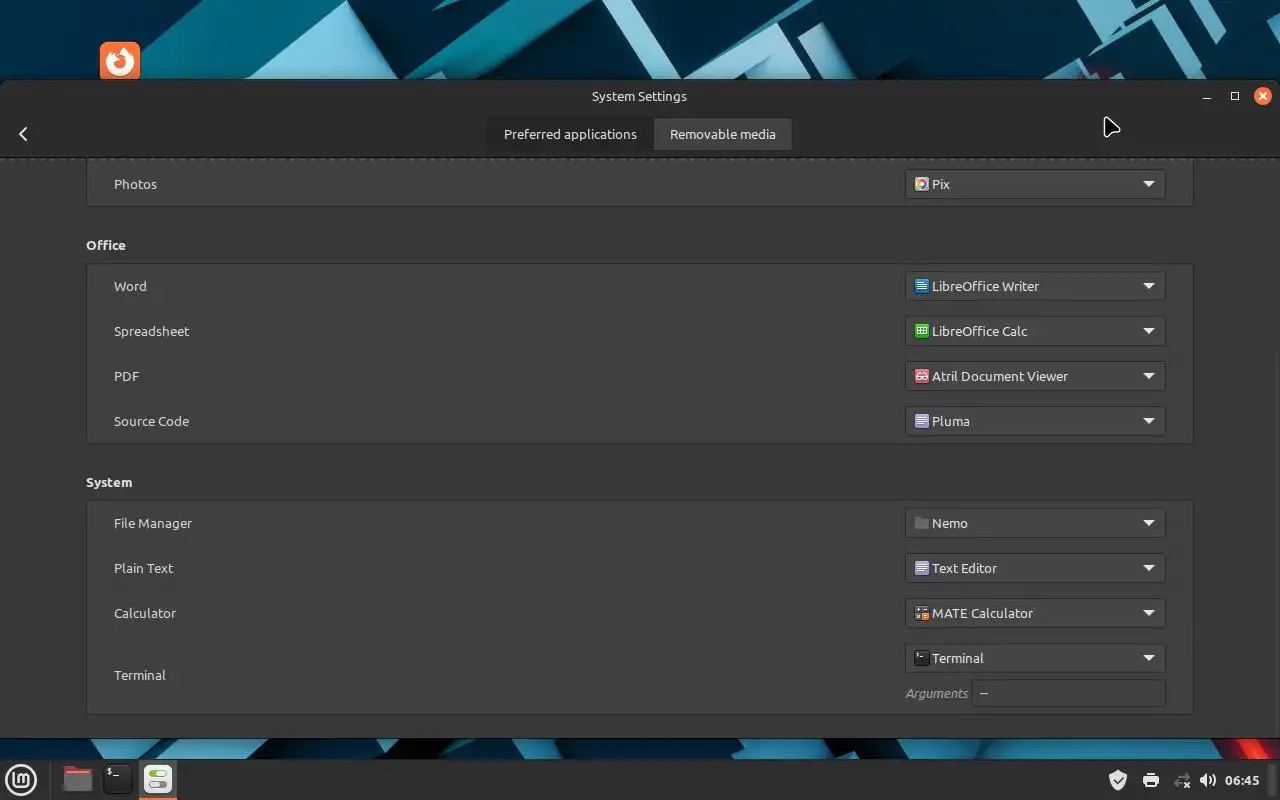Viewport: 1280px width, 800px height.
Task: Open the Plain Text Text Editor dropdown
Action: click(x=1035, y=568)
